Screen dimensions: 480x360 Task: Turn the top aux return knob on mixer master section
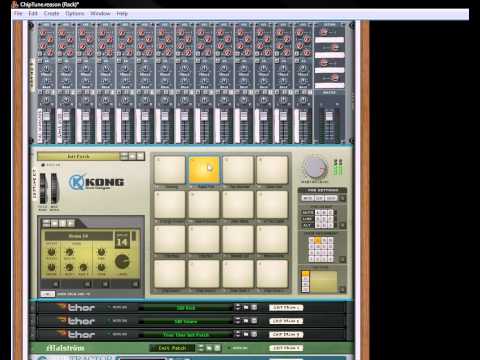(x=324, y=32)
